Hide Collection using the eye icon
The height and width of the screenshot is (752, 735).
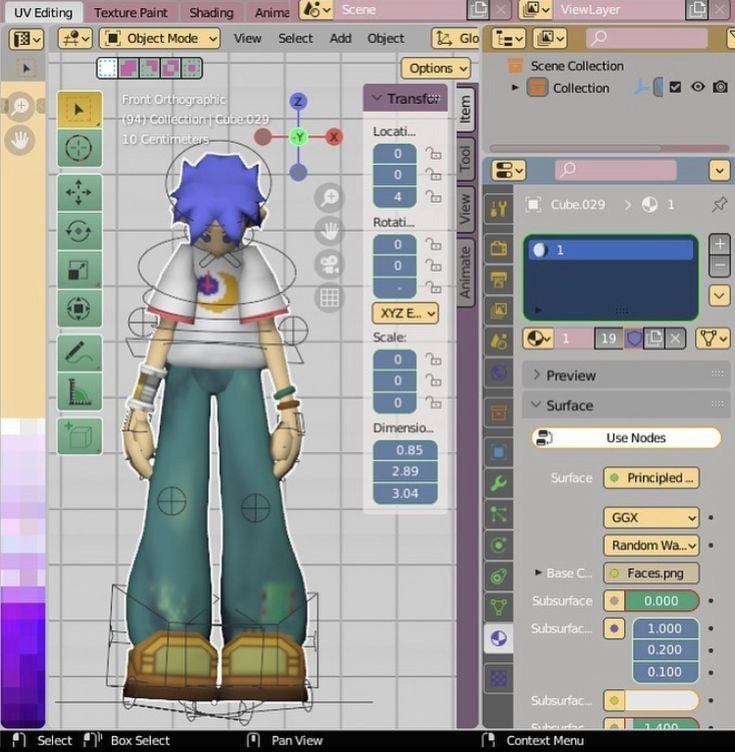pos(697,88)
